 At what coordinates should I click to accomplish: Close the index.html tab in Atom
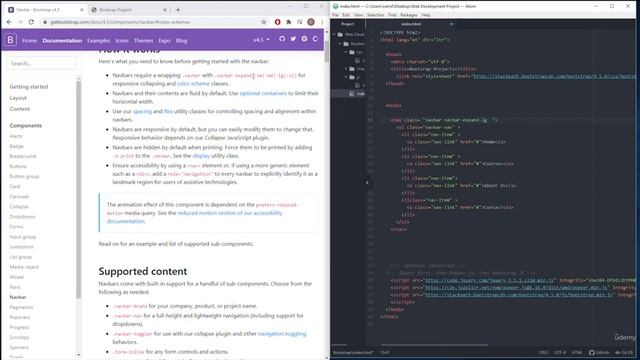451,24
